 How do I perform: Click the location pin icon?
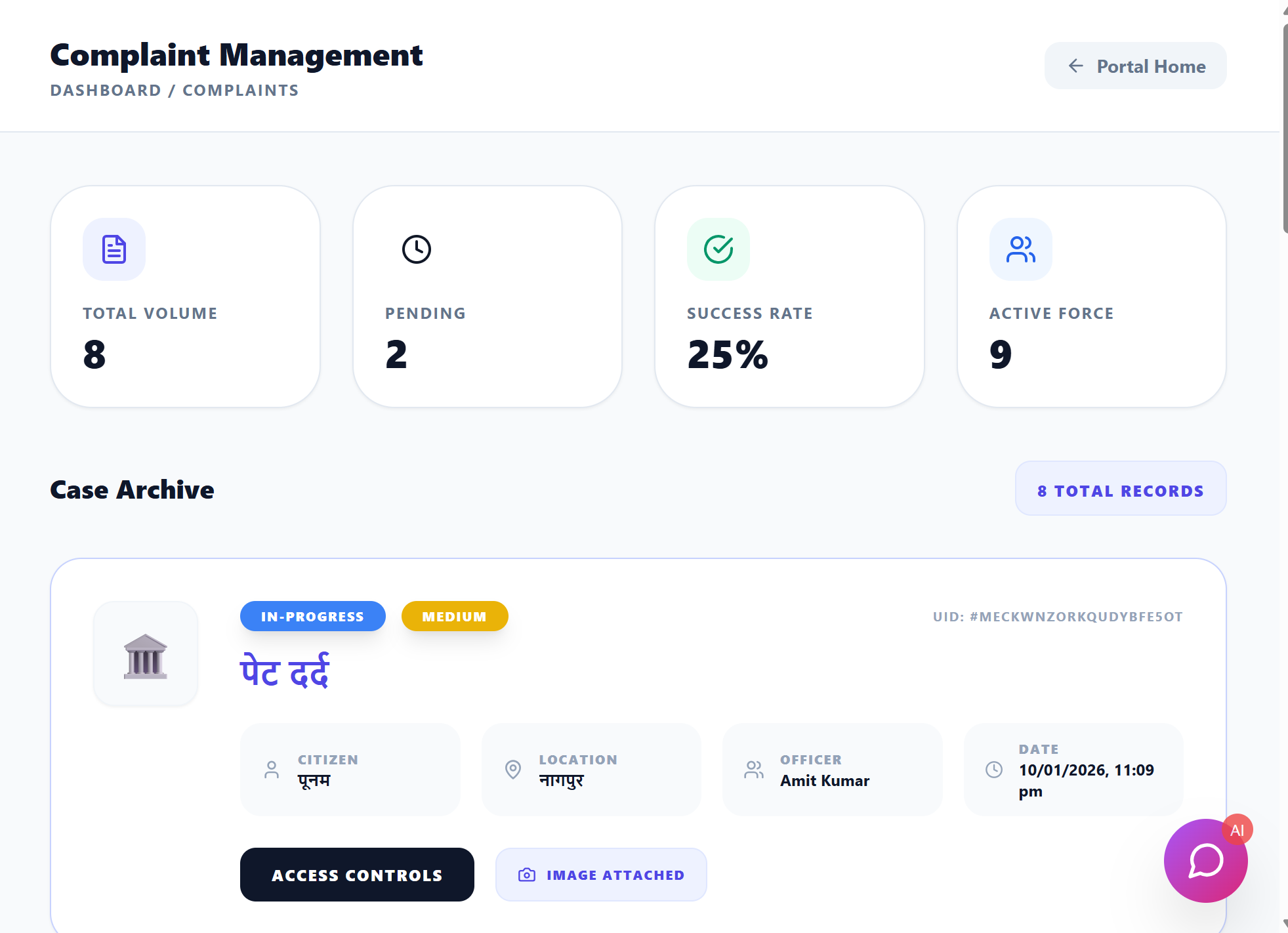pos(513,770)
